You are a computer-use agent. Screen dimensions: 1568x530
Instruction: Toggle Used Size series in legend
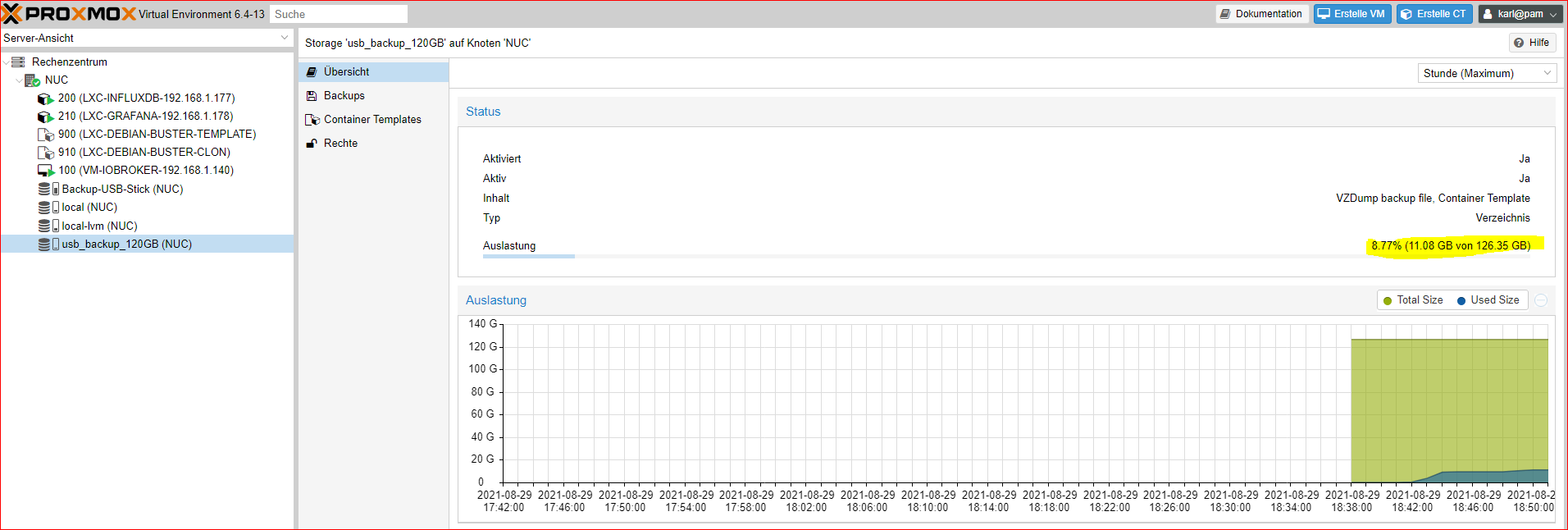[x=1488, y=300]
